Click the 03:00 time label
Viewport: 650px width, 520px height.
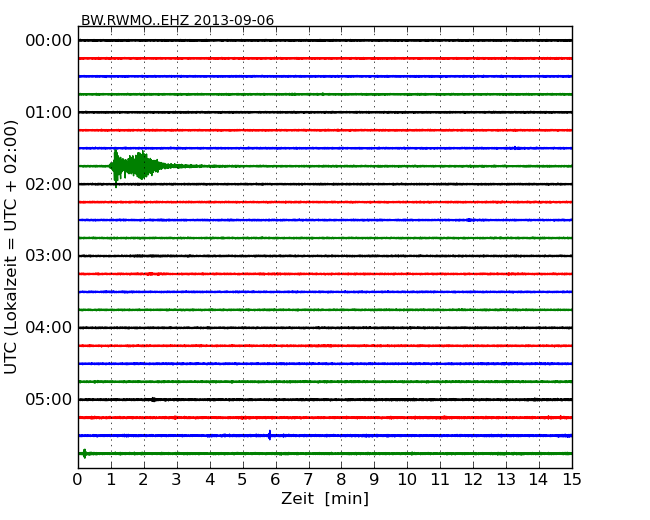pyautogui.click(x=49, y=255)
